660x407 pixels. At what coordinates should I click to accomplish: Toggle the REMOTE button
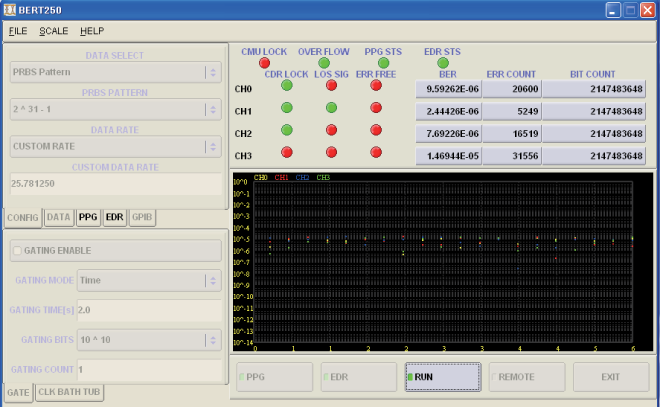click(x=527, y=377)
